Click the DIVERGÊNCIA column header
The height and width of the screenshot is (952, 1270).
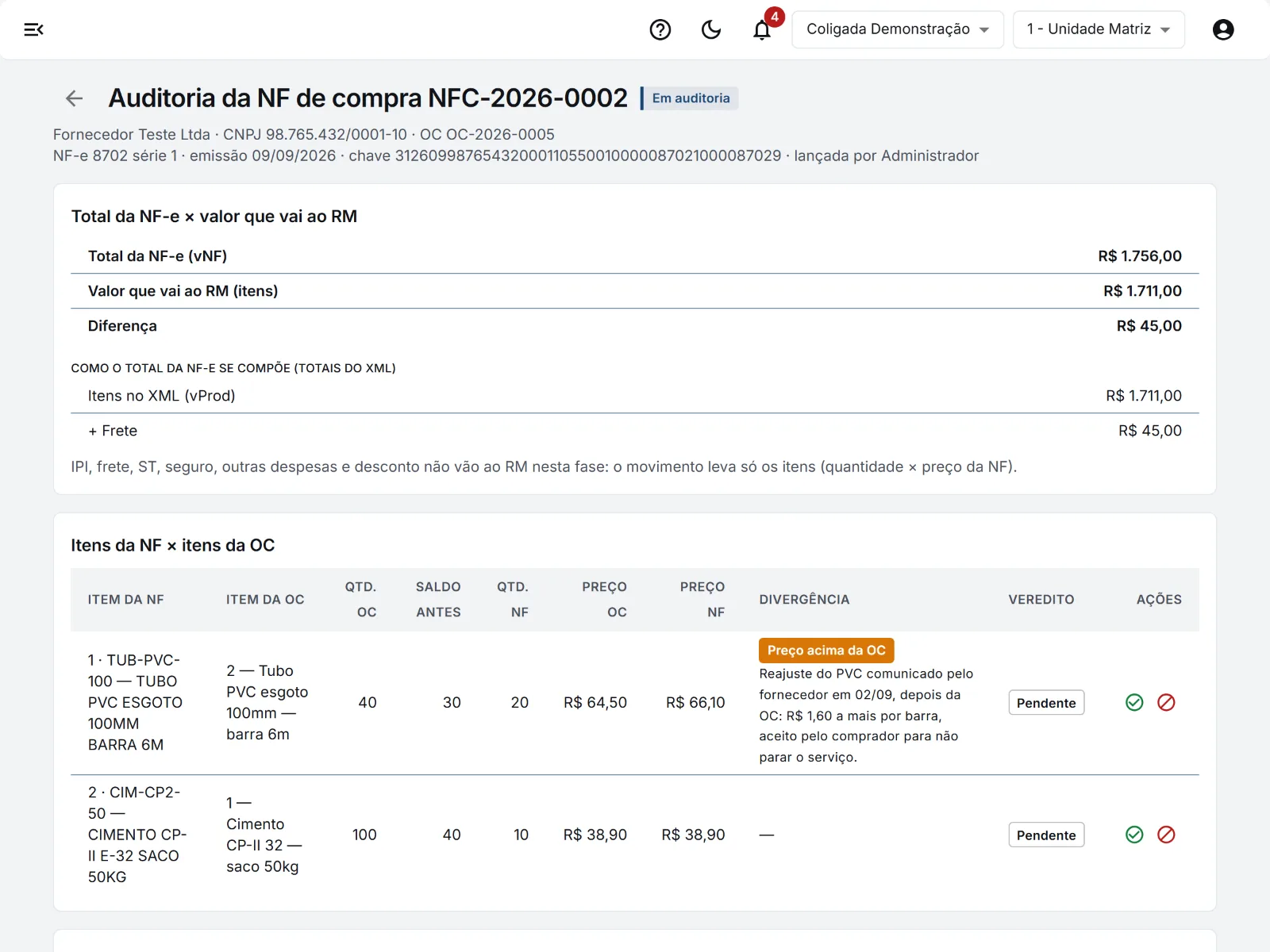(x=804, y=600)
